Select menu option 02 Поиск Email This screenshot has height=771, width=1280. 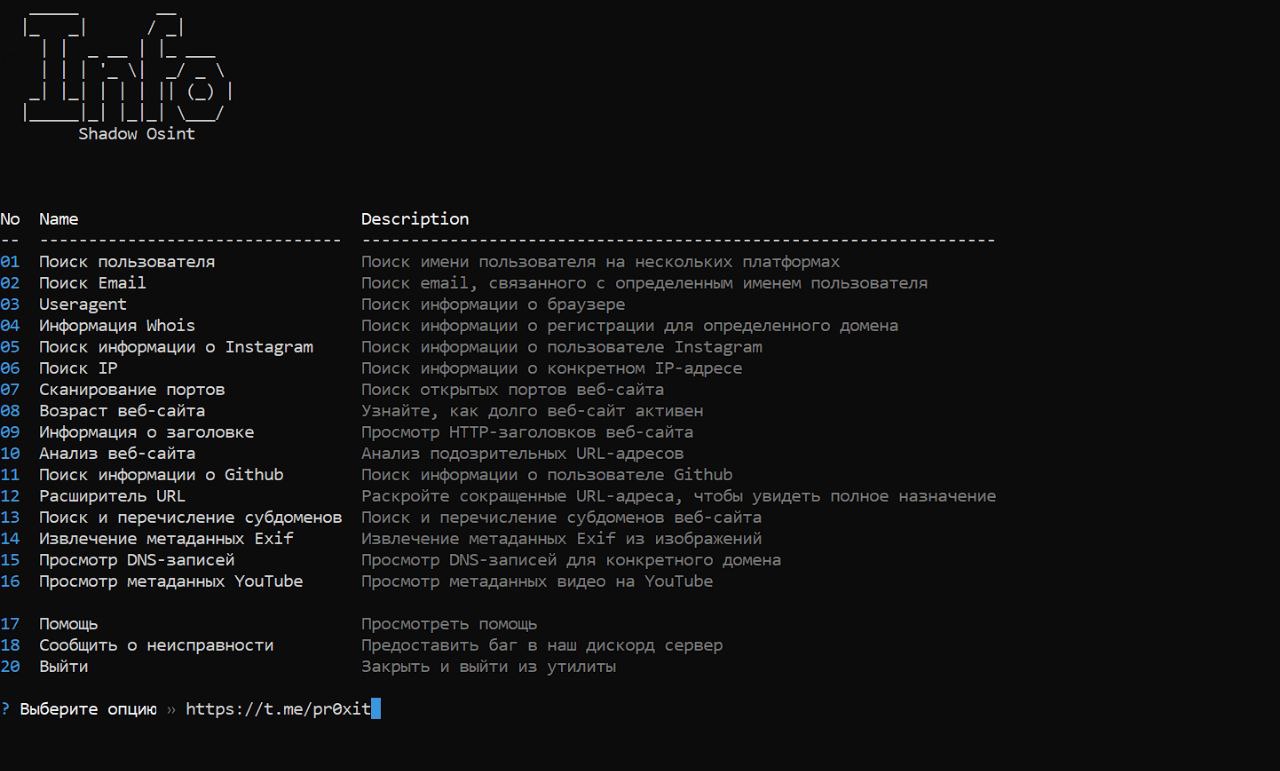92,283
